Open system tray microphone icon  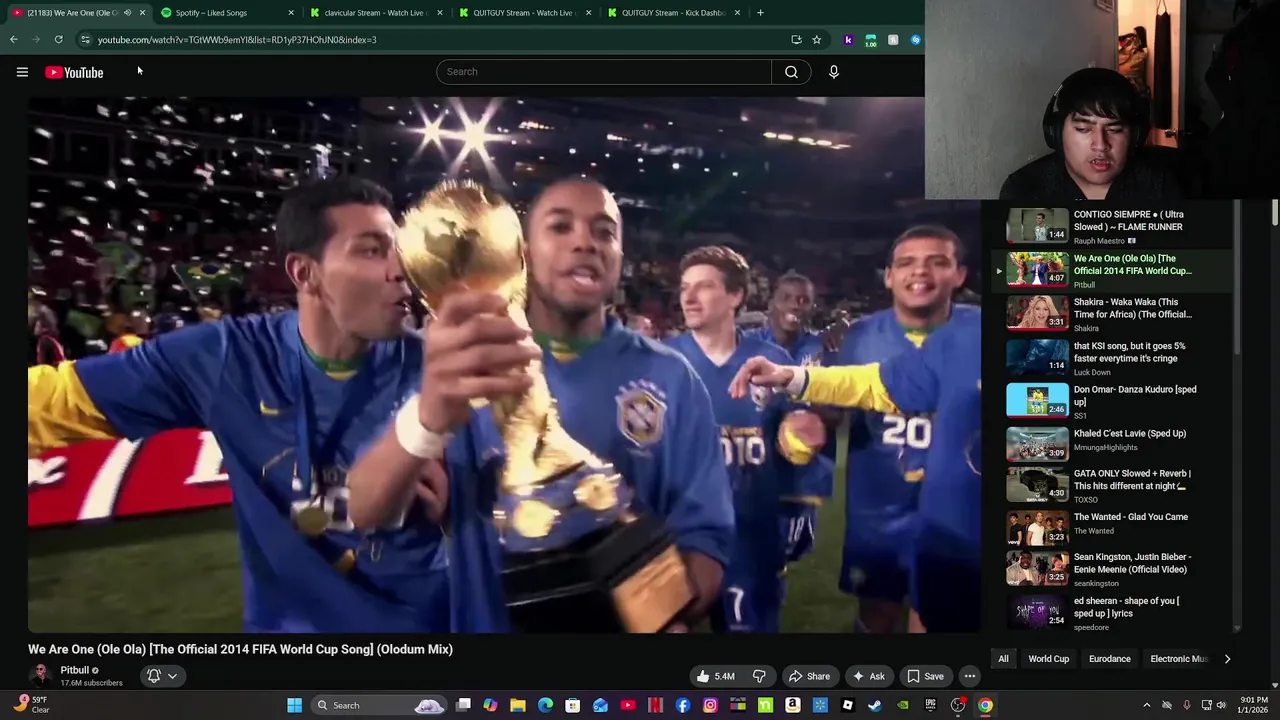[1187, 705]
